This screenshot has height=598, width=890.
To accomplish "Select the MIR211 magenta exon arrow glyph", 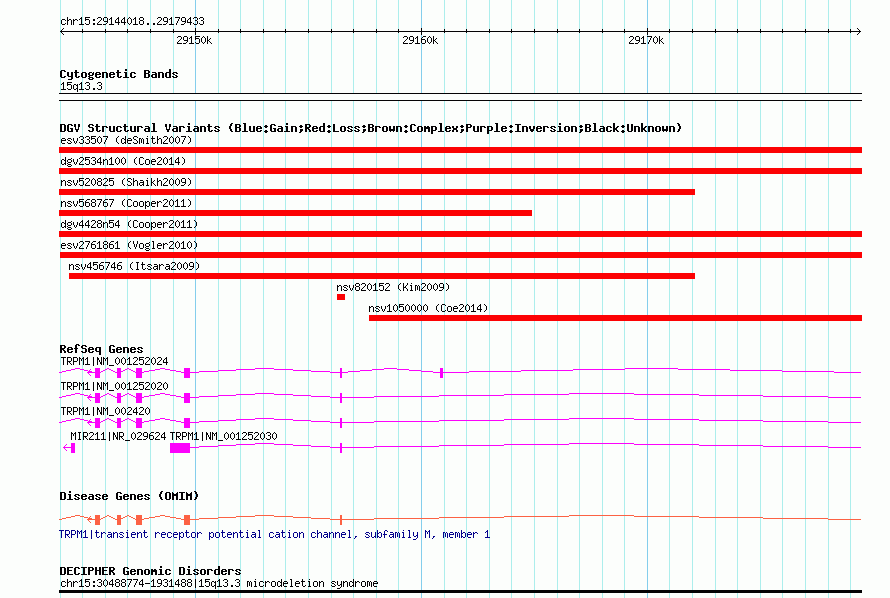I will point(69,448).
